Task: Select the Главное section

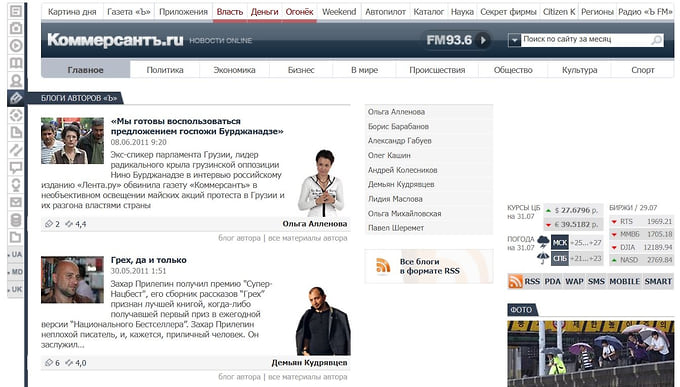Action: tap(85, 70)
